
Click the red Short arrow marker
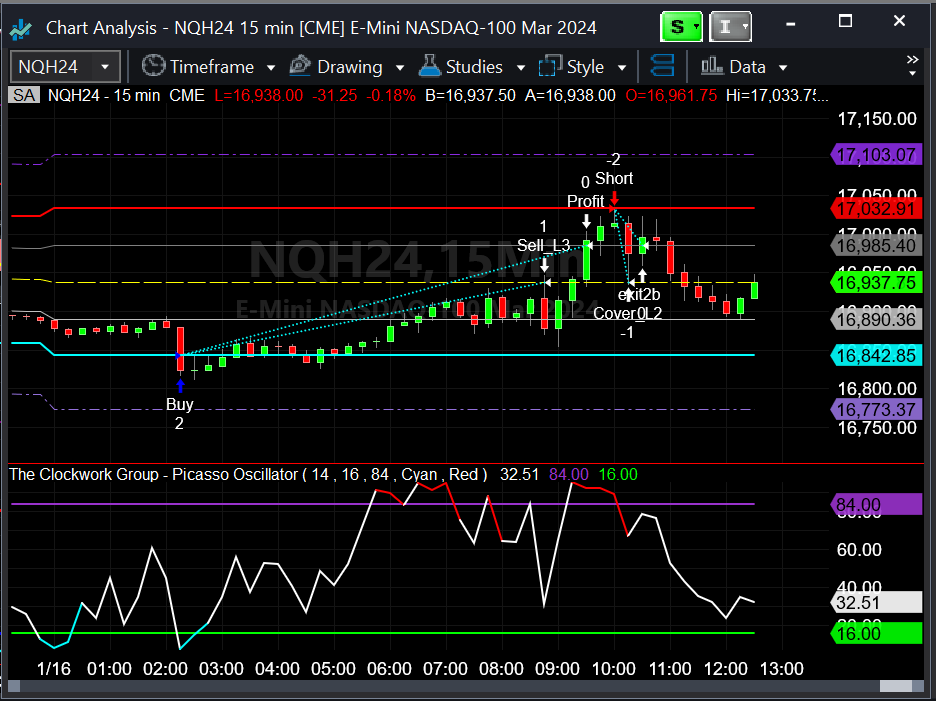click(614, 199)
